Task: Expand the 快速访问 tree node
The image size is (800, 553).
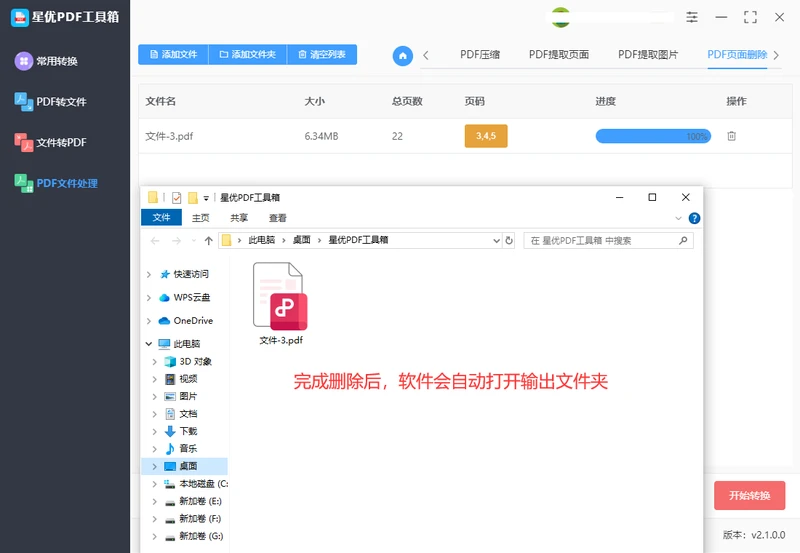Action: point(148,274)
